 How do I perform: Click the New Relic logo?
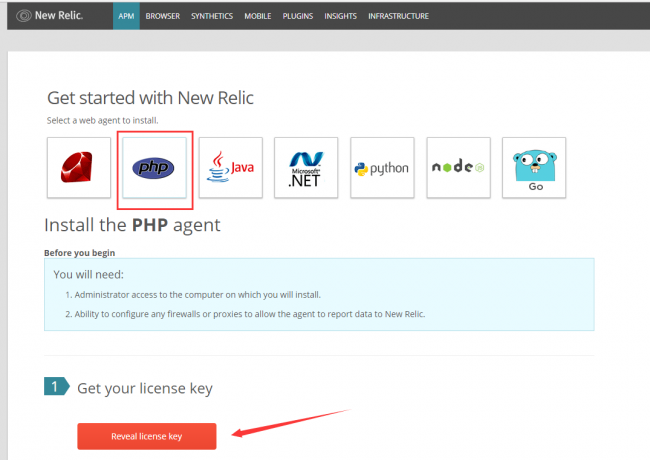point(50,16)
